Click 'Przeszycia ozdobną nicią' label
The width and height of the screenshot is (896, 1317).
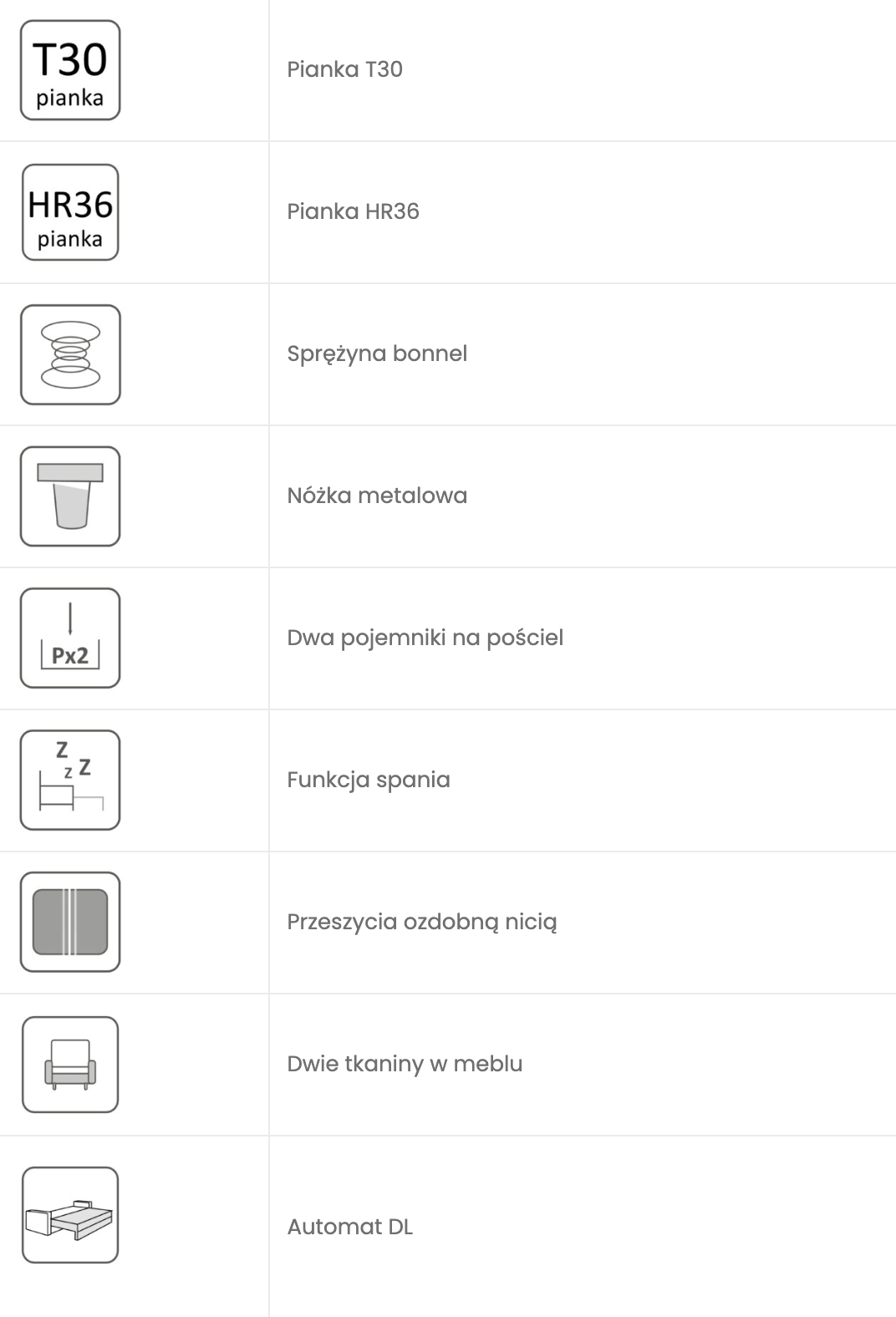421,922
